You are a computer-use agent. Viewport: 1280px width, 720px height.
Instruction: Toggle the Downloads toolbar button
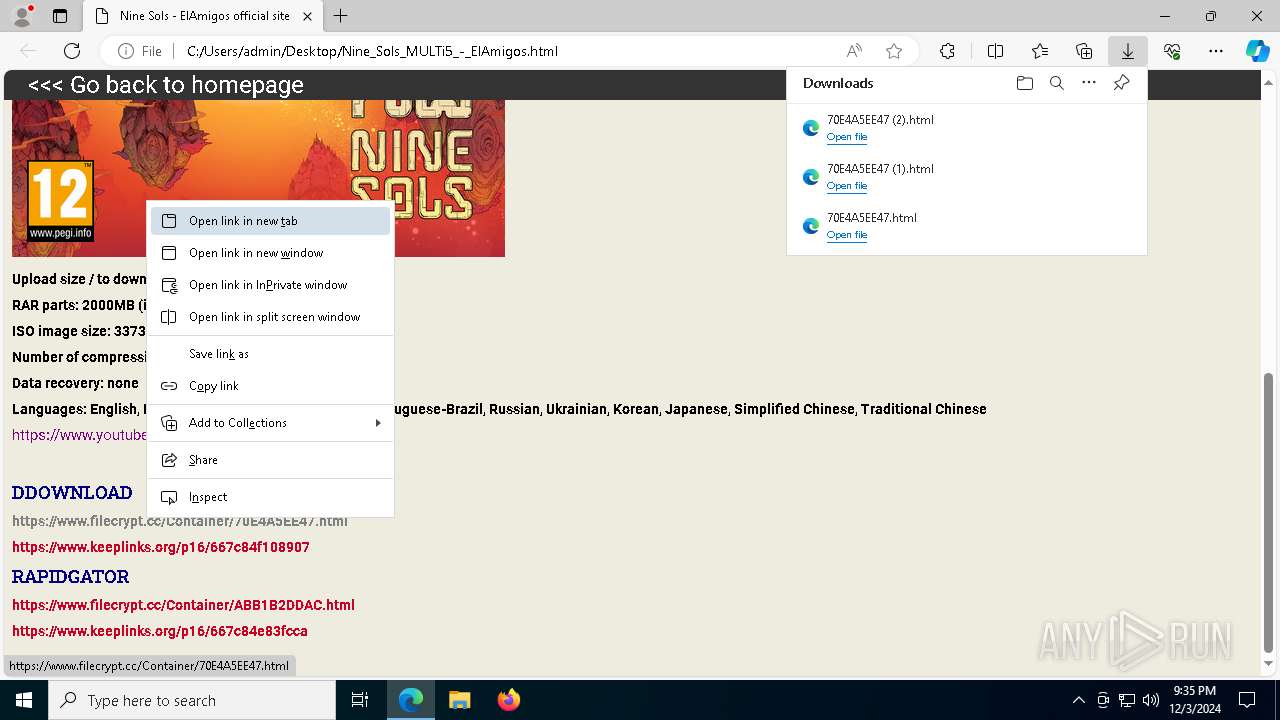coord(1127,51)
